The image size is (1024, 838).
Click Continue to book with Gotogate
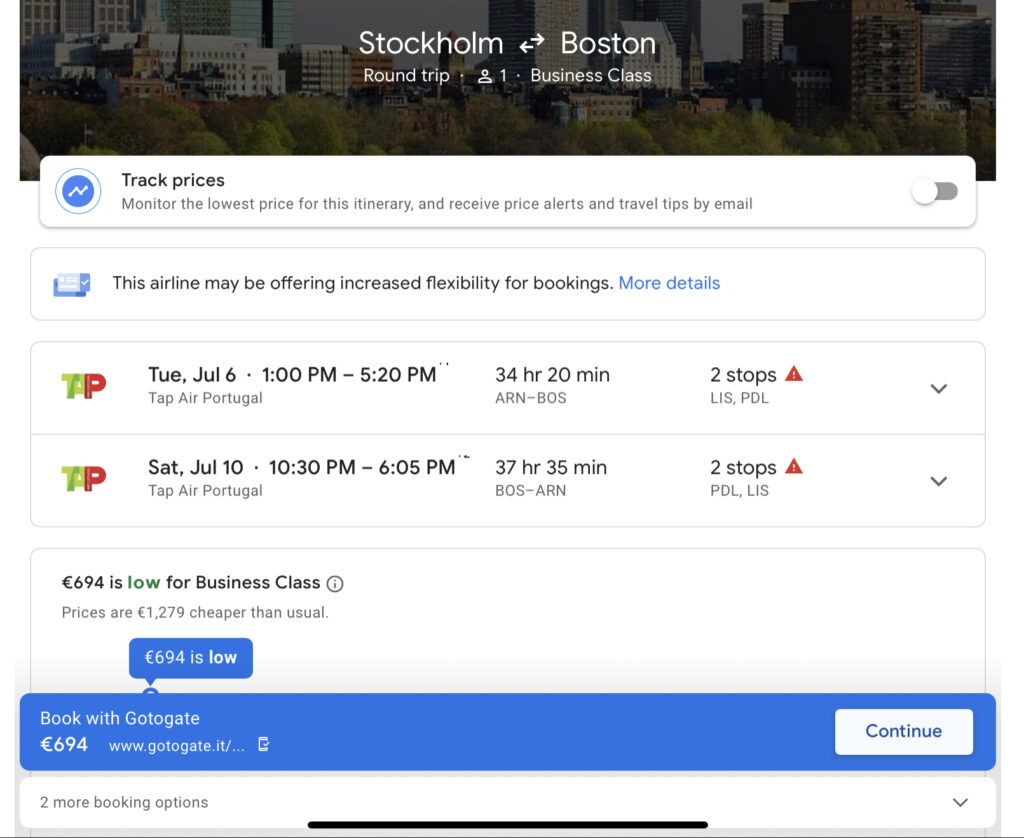(x=903, y=731)
